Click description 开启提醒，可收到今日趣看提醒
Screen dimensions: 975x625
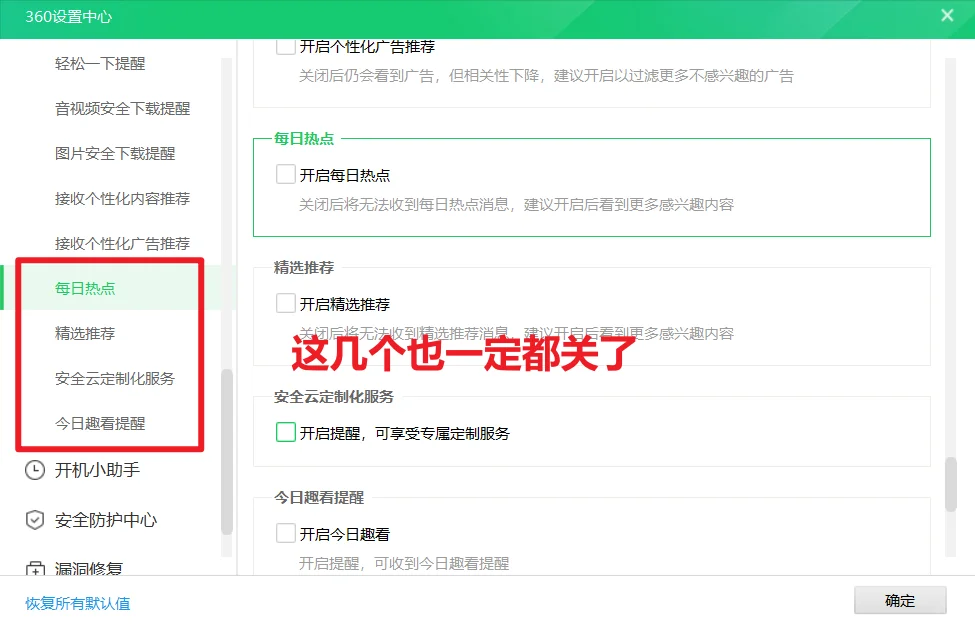(404, 563)
